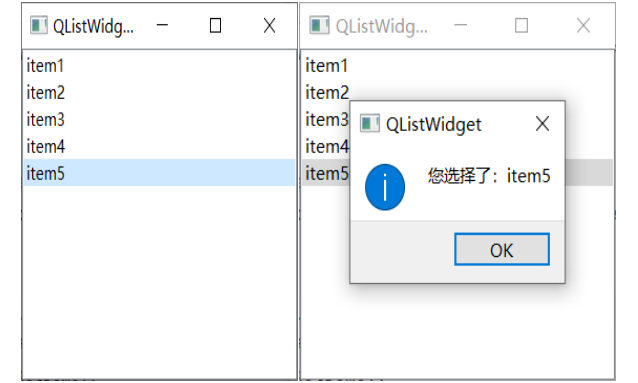The width and height of the screenshot is (638, 383).
Task: Close the left QListWidget window
Action: point(269,25)
